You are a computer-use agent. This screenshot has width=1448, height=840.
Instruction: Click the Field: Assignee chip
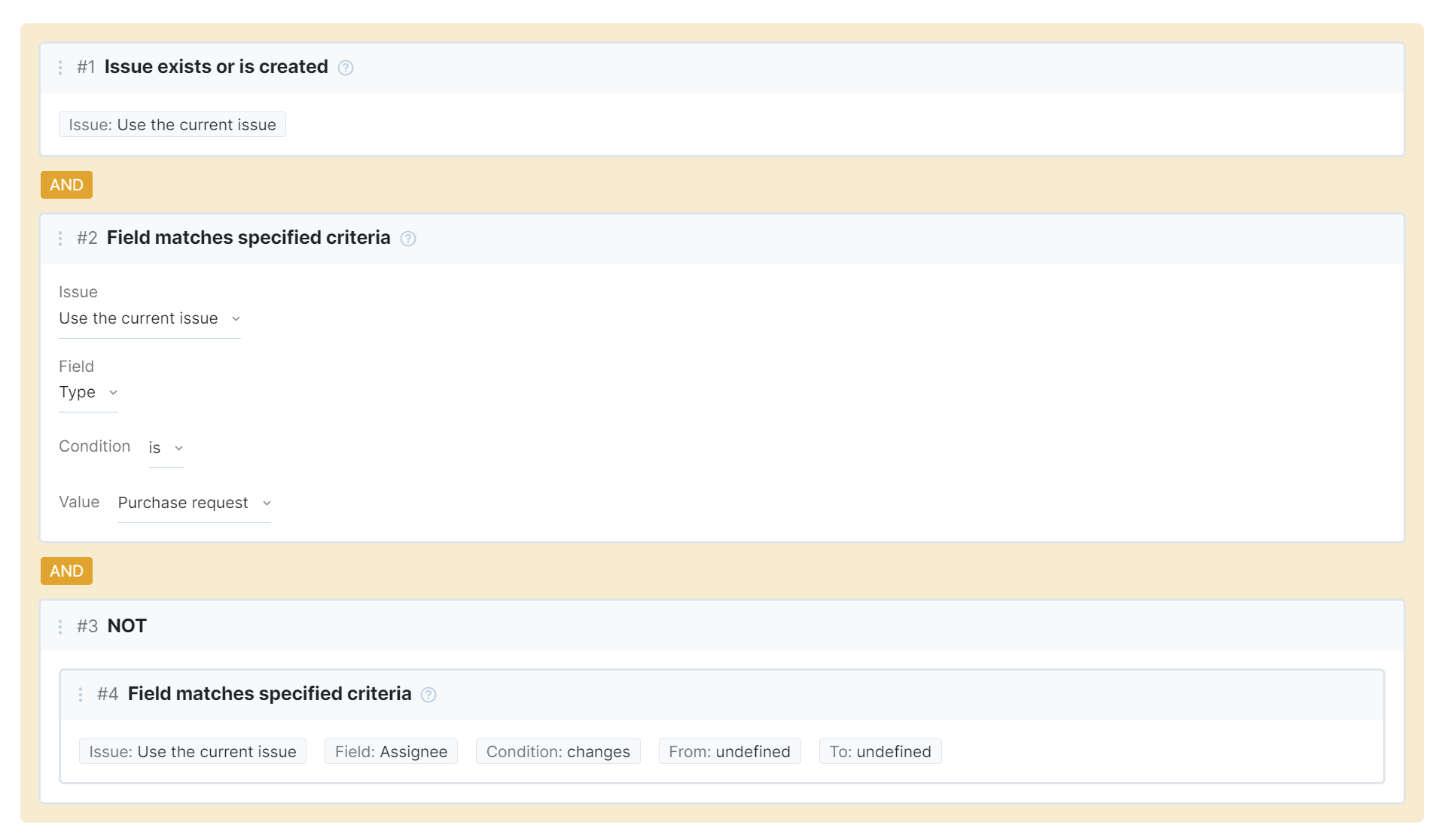click(391, 752)
